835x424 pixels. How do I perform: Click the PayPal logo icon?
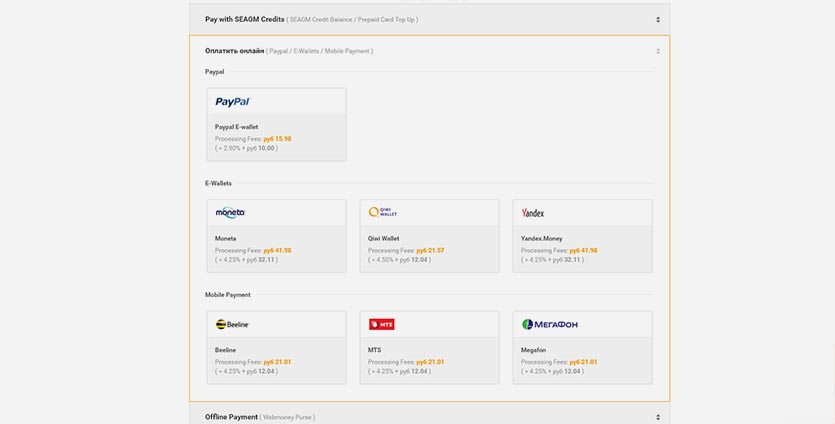coord(232,101)
